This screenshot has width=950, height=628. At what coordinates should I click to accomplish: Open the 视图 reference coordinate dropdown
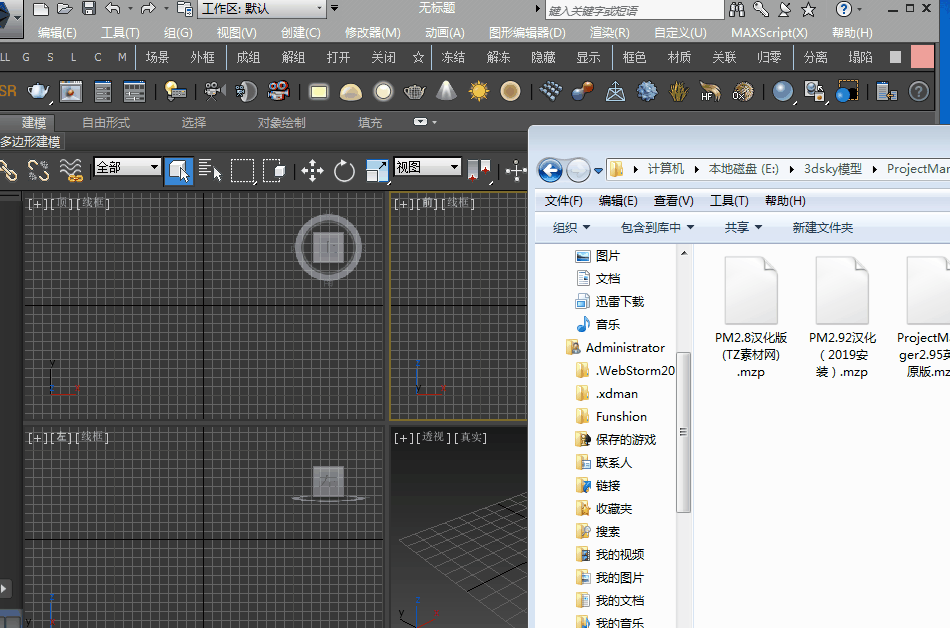(x=428, y=167)
